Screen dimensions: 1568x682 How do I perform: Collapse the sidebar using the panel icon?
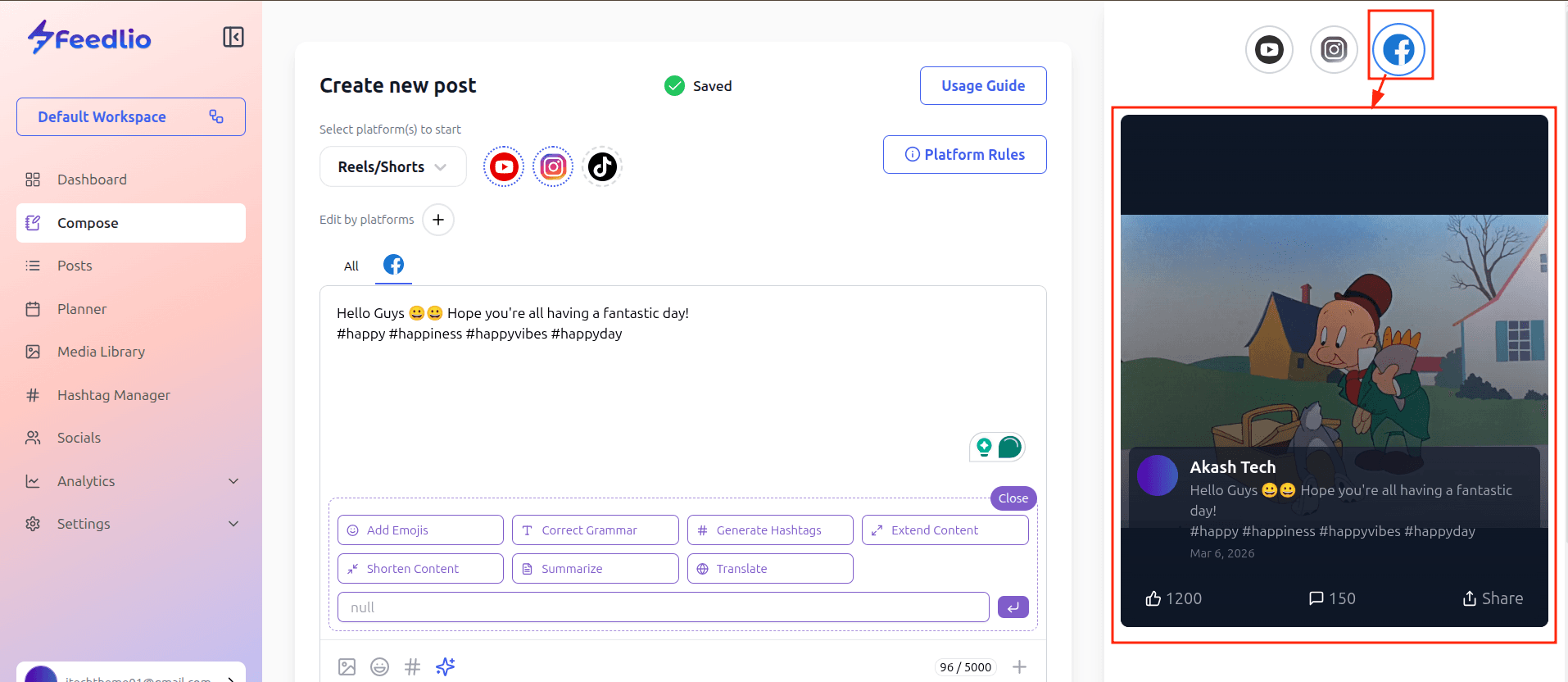pos(233,37)
